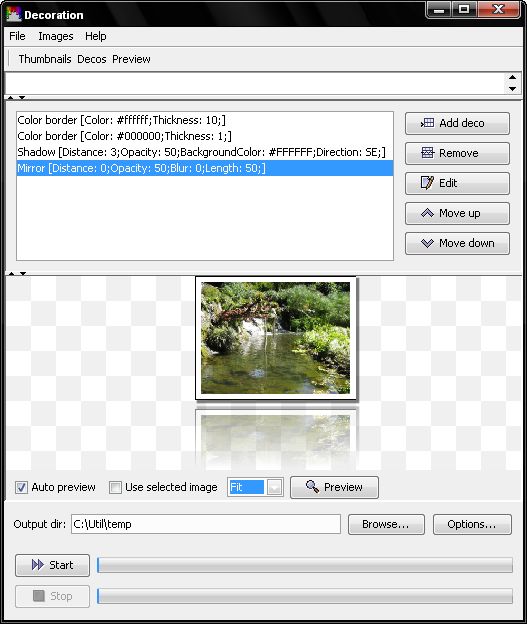527x624 pixels.
Task: Enable the Use selected image checkbox
Action: [115, 487]
